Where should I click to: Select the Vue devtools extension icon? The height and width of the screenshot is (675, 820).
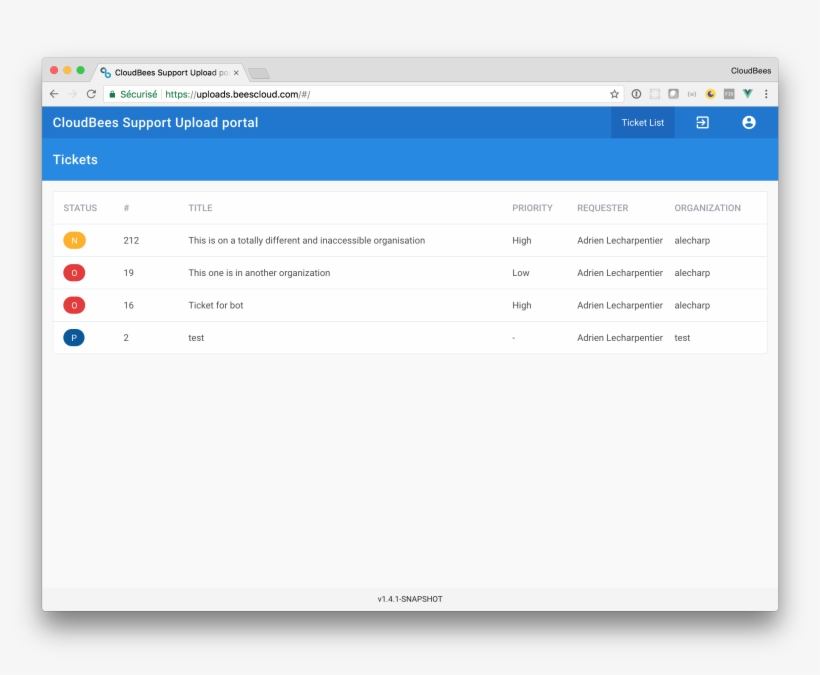748,93
